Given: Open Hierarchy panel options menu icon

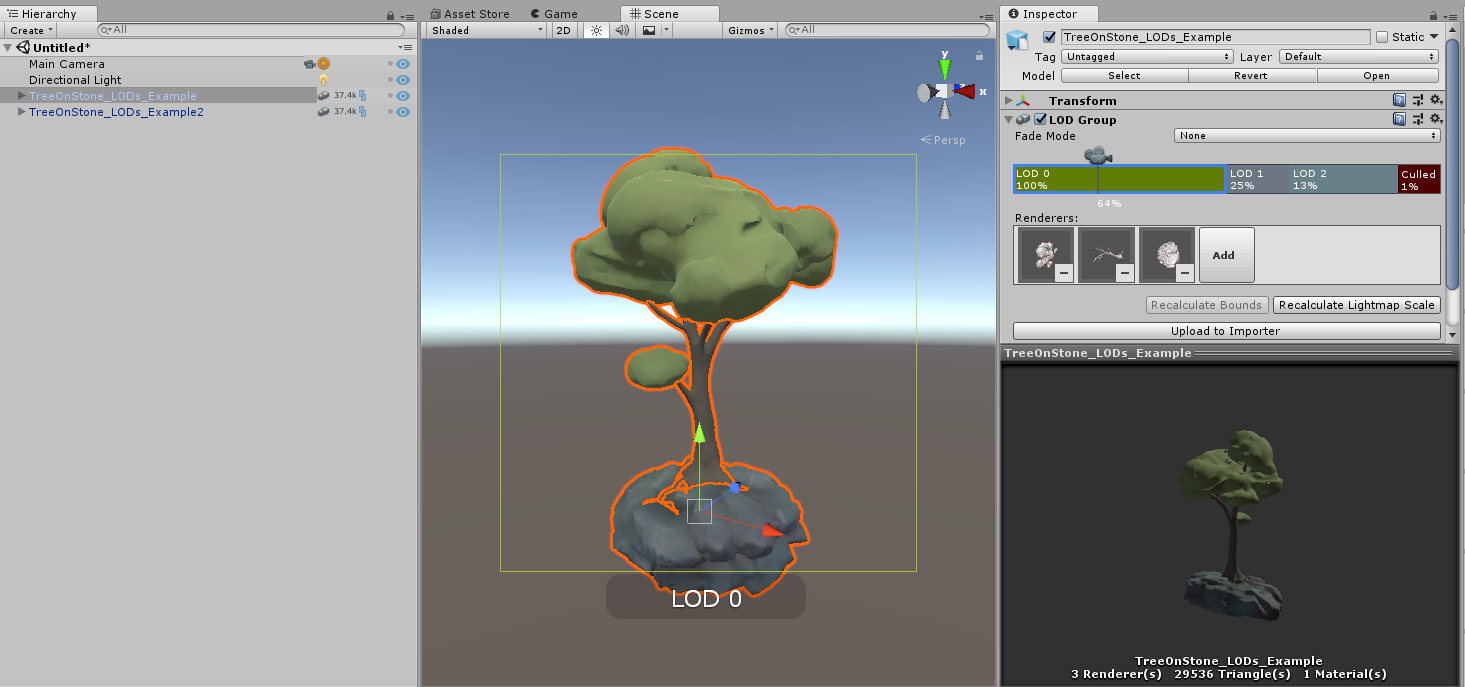Looking at the screenshot, I should tap(406, 16).
